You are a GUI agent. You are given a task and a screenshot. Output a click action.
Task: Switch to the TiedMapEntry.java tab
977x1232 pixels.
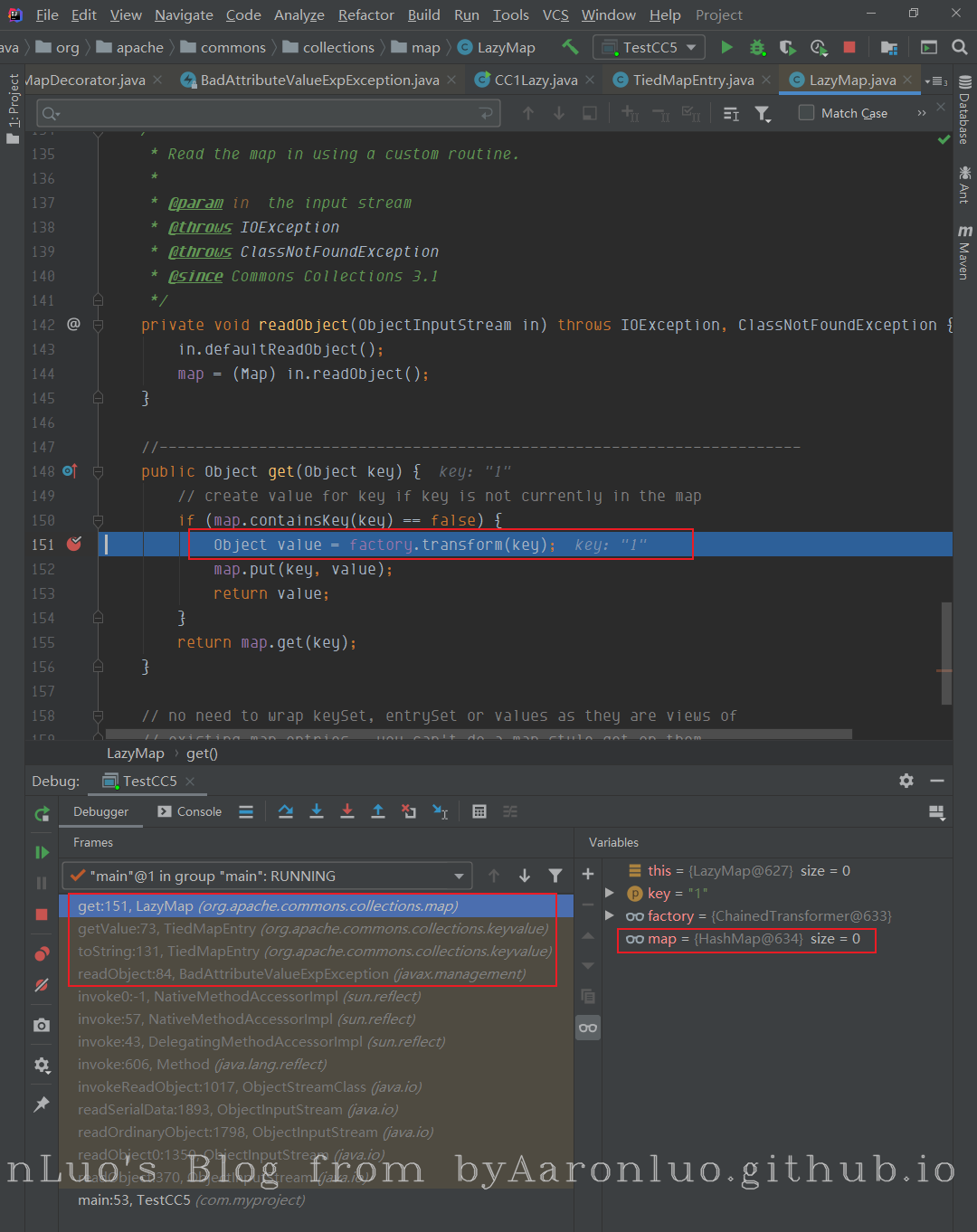(x=692, y=80)
